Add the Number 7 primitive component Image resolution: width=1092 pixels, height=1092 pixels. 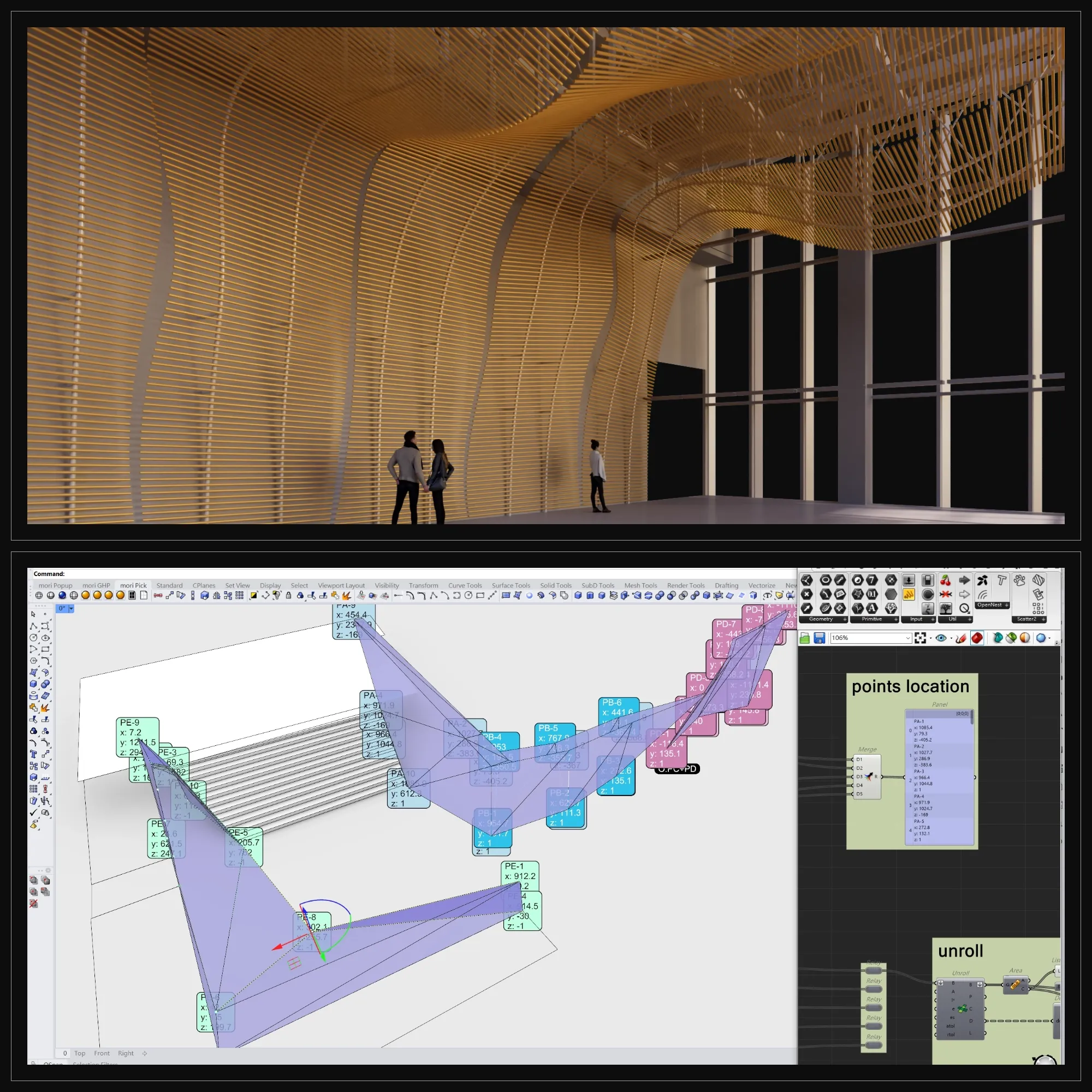tap(872, 580)
